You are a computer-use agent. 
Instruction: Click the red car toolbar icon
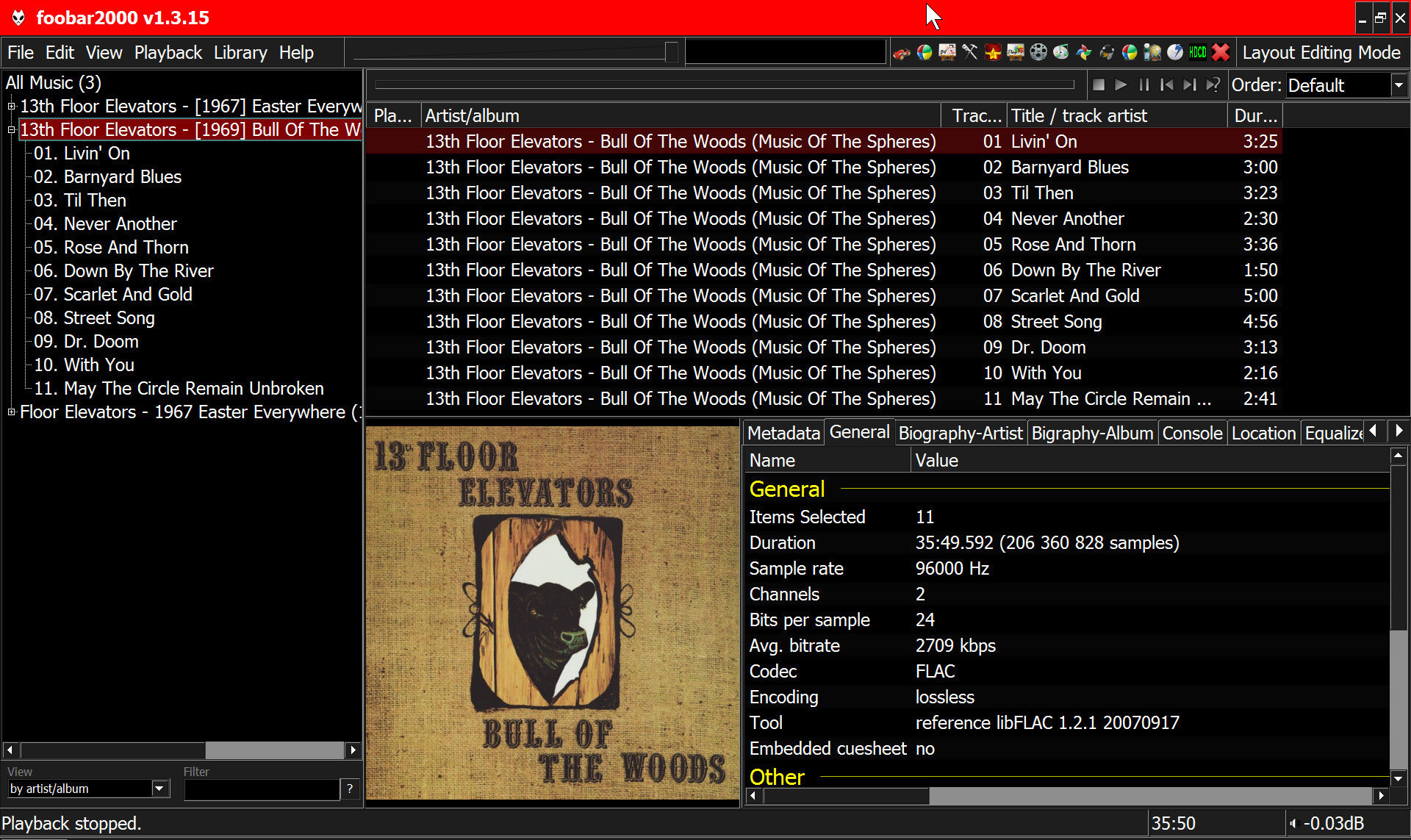[902, 53]
